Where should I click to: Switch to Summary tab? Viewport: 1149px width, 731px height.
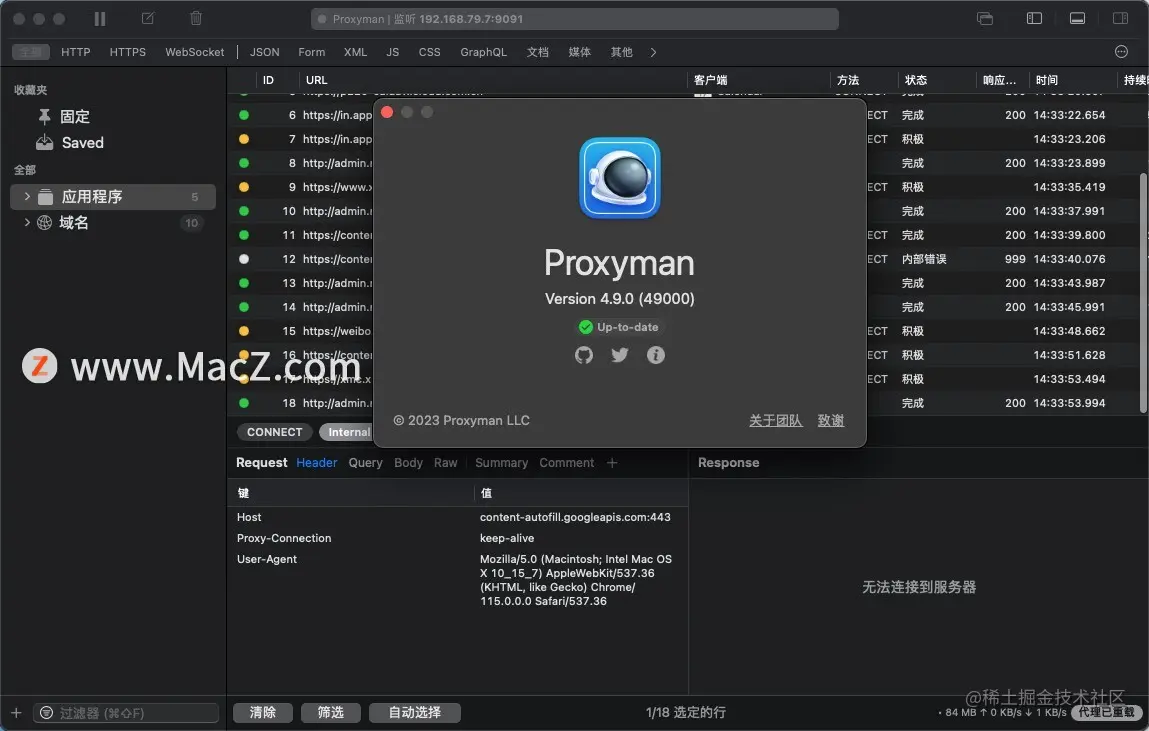[501, 463]
